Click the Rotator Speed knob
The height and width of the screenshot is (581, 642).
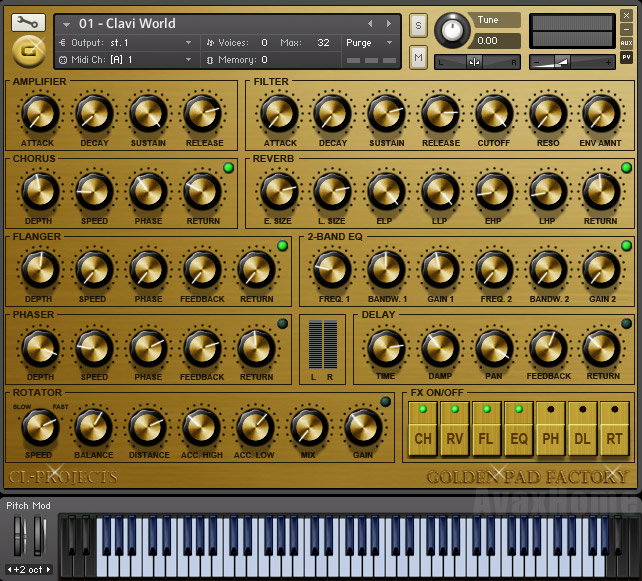click(40, 427)
